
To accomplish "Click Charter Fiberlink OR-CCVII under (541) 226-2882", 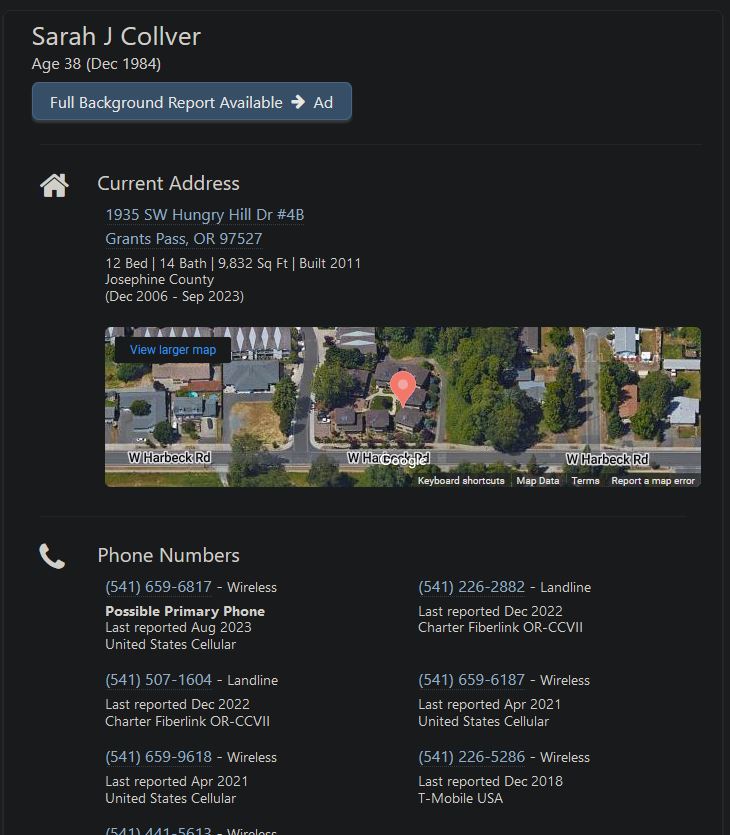I will (x=501, y=627).
